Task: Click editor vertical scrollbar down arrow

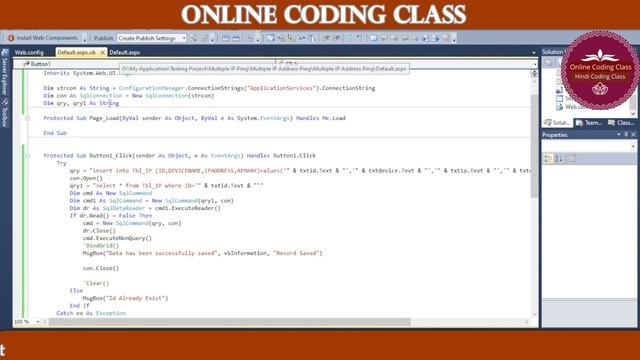Action: pyautogui.click(x=534, y=314)
